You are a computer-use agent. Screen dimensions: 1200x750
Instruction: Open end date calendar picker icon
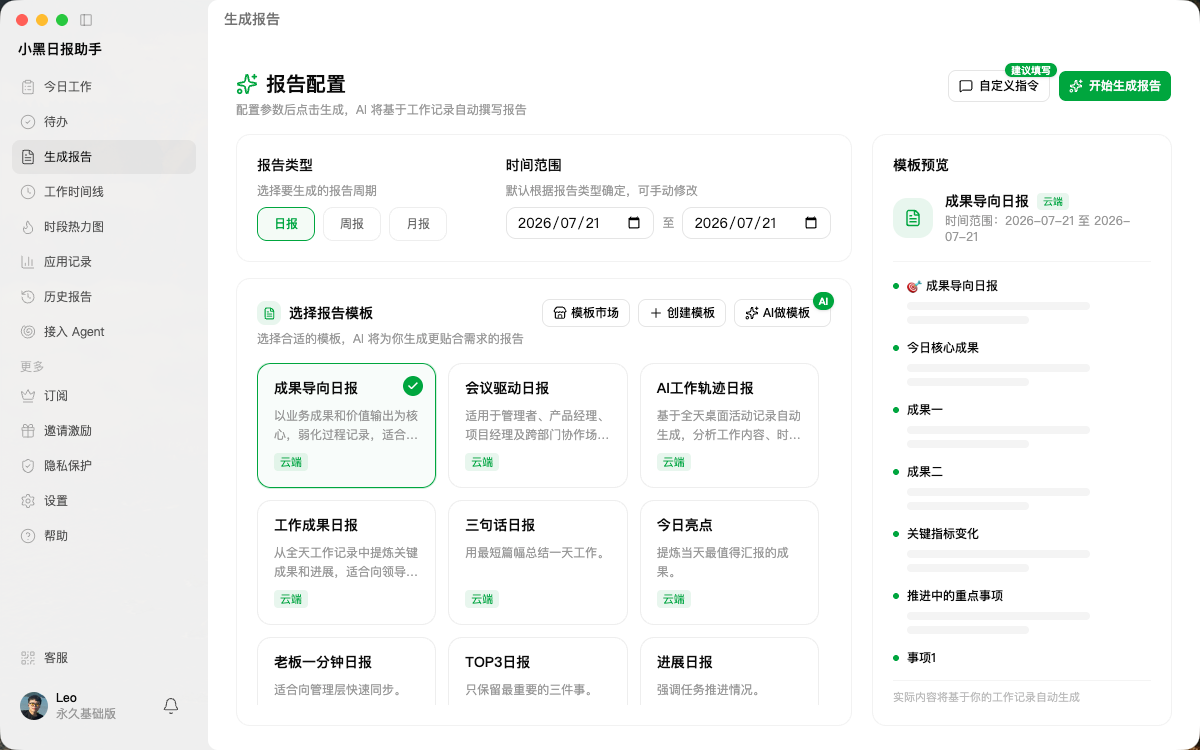click(811, 223)
